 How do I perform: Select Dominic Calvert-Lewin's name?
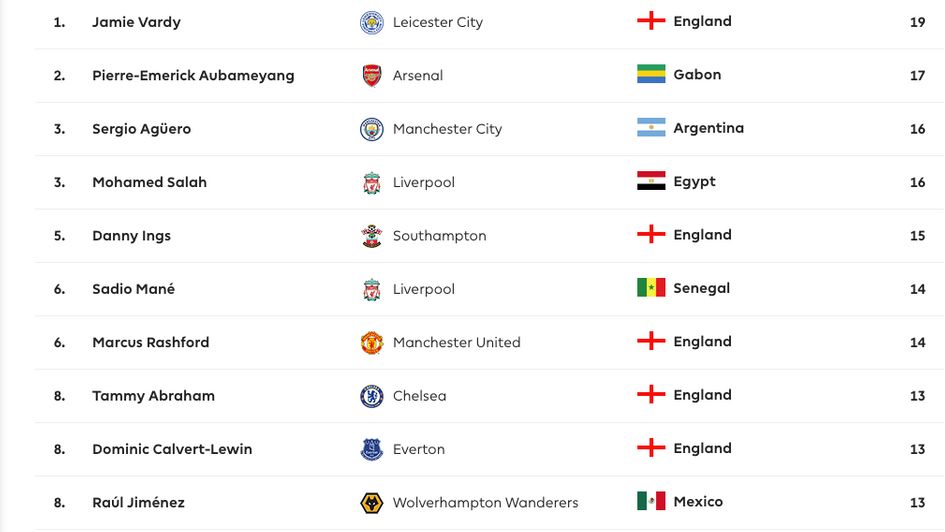[172, 449]
